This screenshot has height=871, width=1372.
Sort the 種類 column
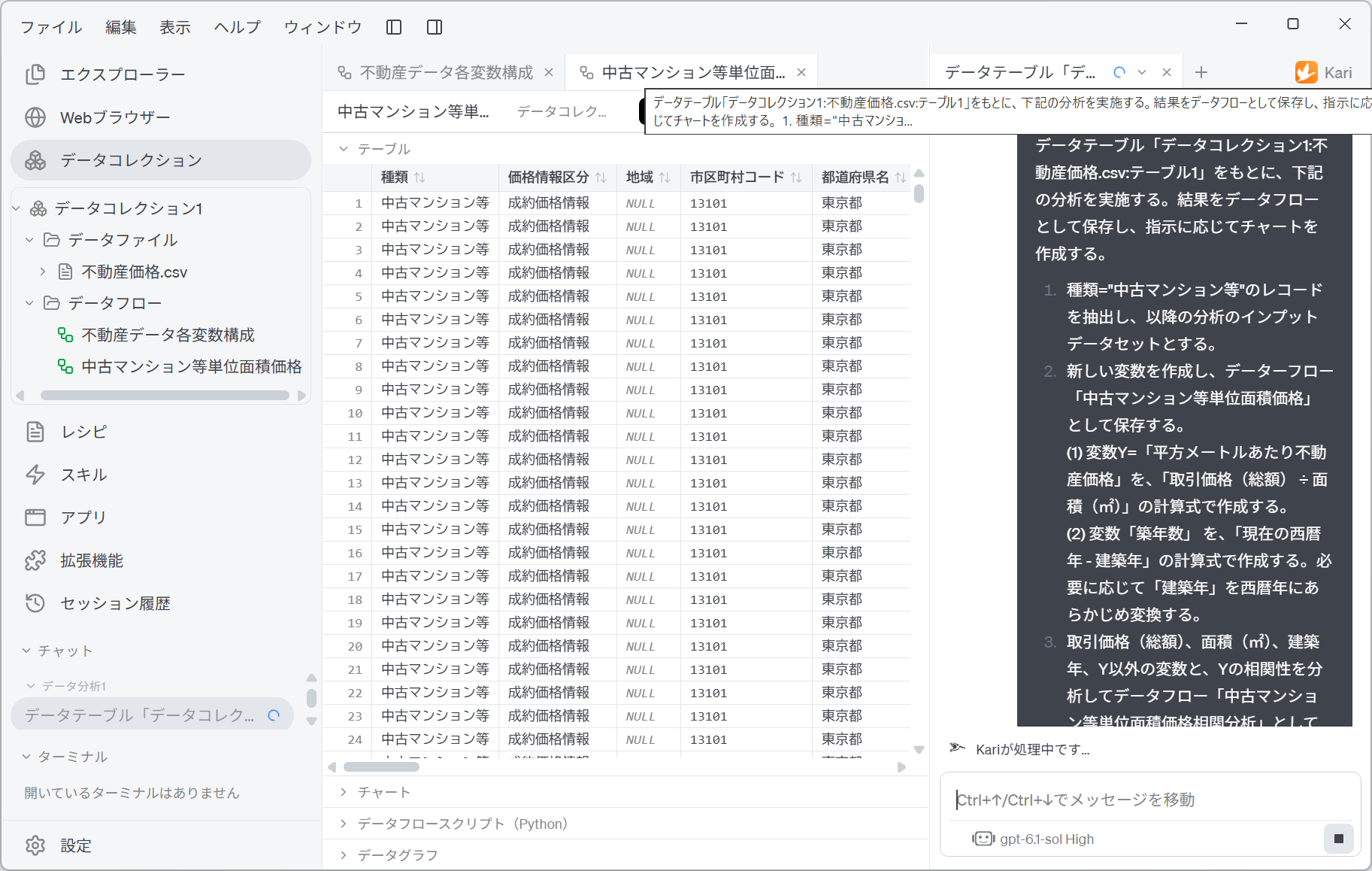pyautogui.click(x=419, y=178)
